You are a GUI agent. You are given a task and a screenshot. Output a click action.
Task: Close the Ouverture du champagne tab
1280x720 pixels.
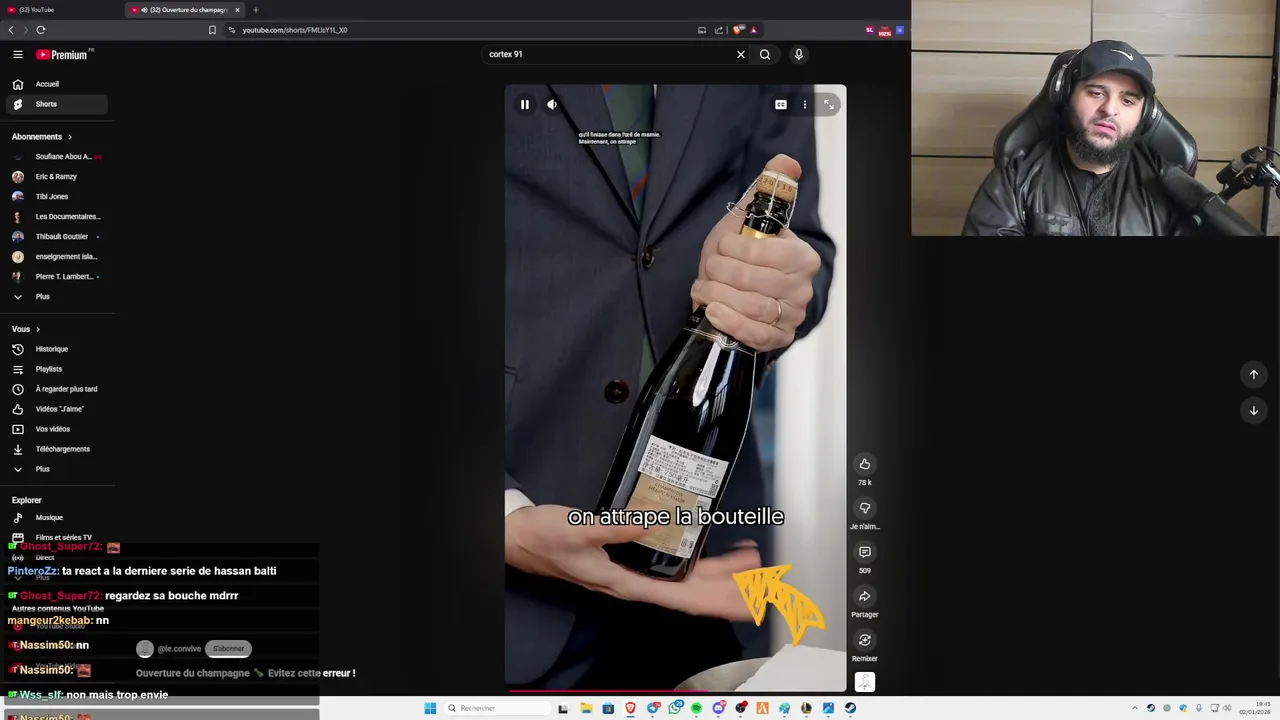coord(237,10)
